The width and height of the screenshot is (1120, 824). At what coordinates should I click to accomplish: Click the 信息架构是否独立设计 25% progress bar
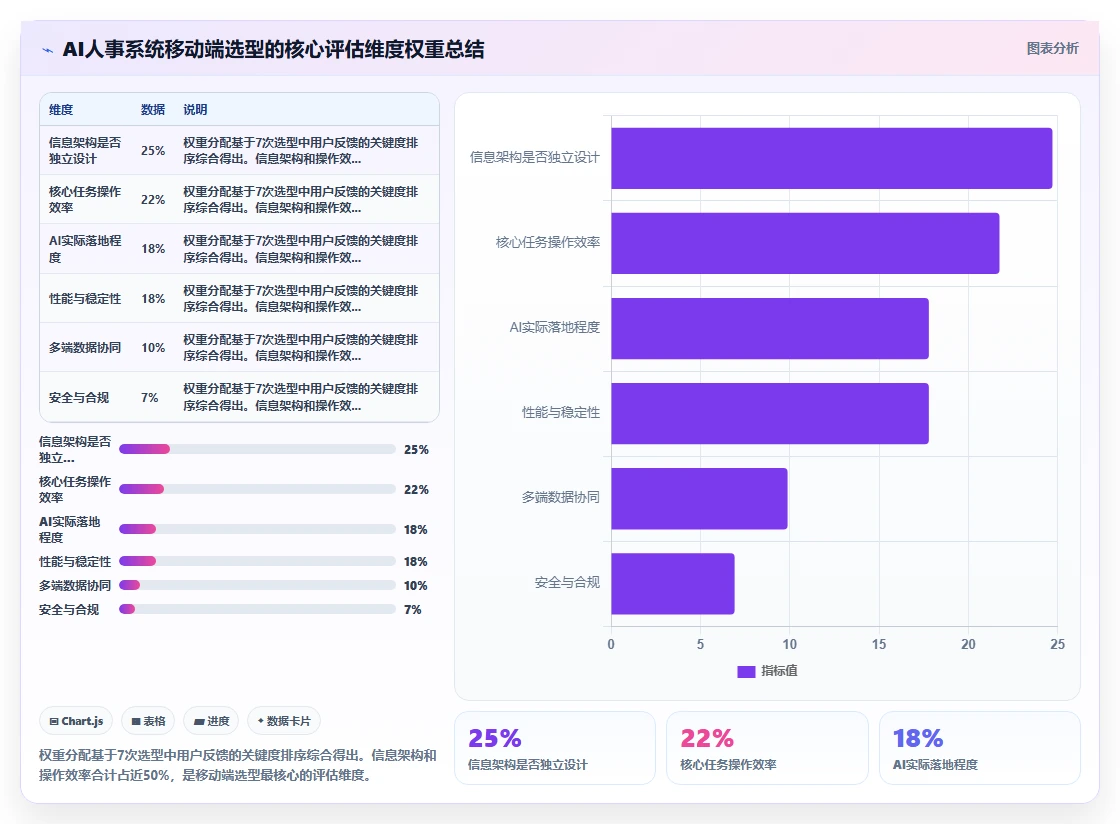pyautogui.click(x=257, y=449)
